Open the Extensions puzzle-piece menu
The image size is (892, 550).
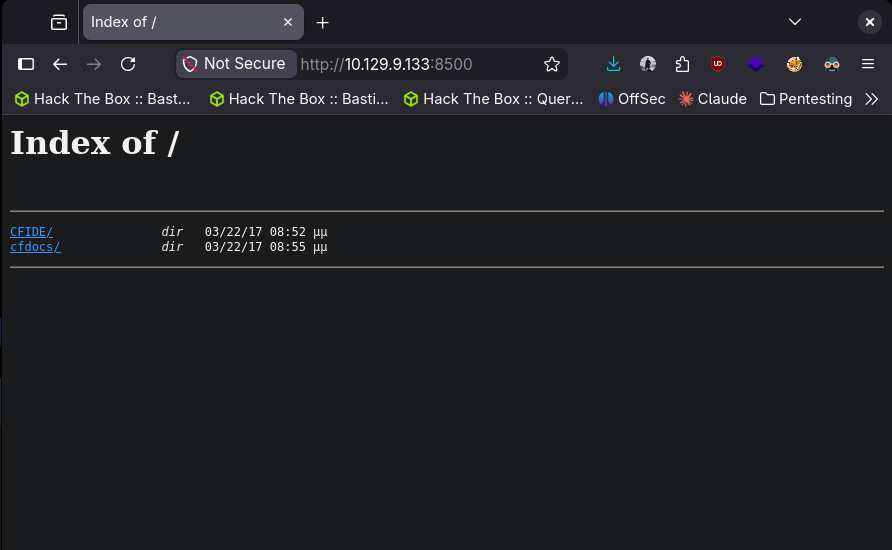click(682, 64)
